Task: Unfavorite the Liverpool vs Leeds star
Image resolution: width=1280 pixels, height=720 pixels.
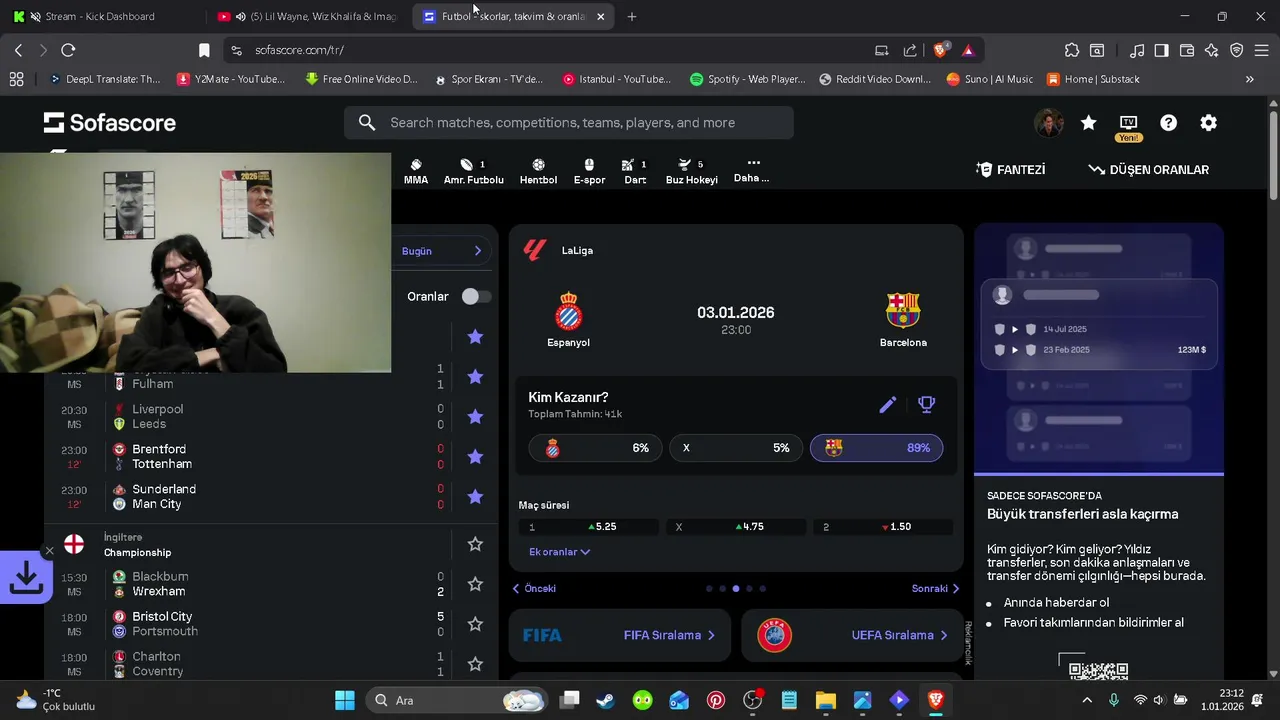Action: [x=475, y=417]
